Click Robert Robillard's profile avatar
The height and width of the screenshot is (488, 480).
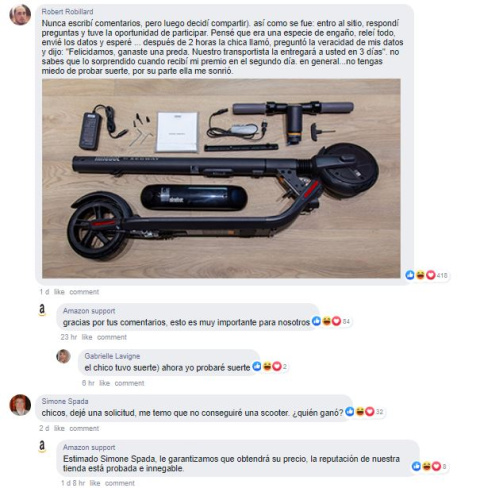[20, 15]
